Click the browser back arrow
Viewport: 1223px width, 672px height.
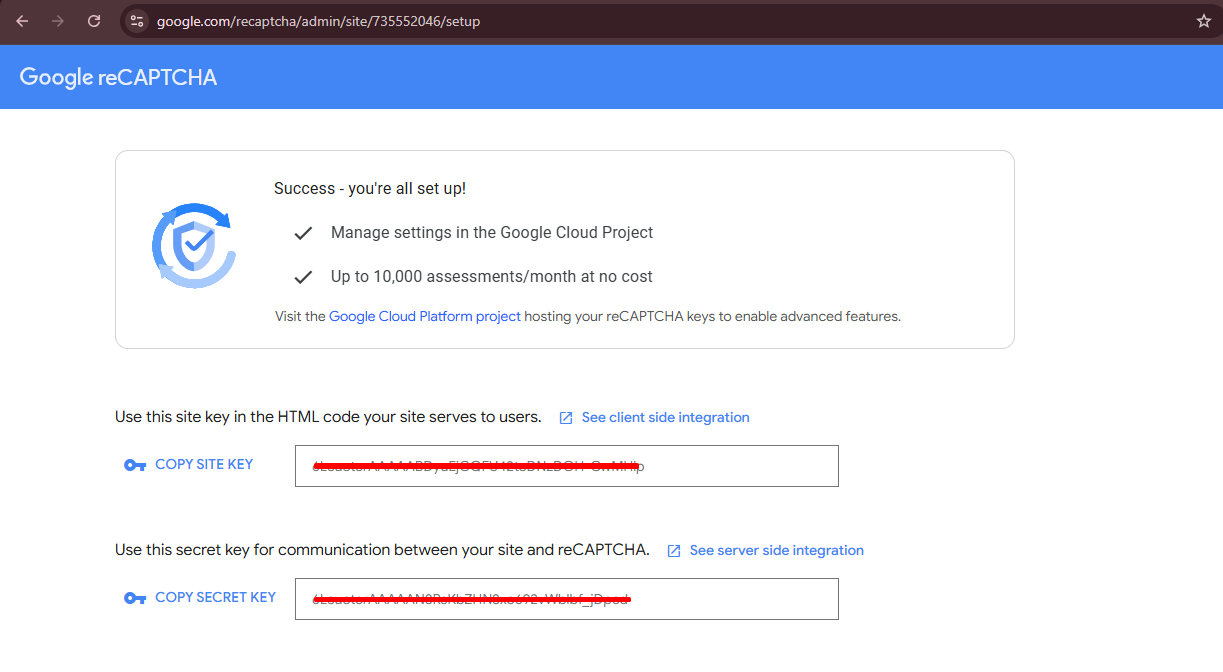(x=22, y=21)
